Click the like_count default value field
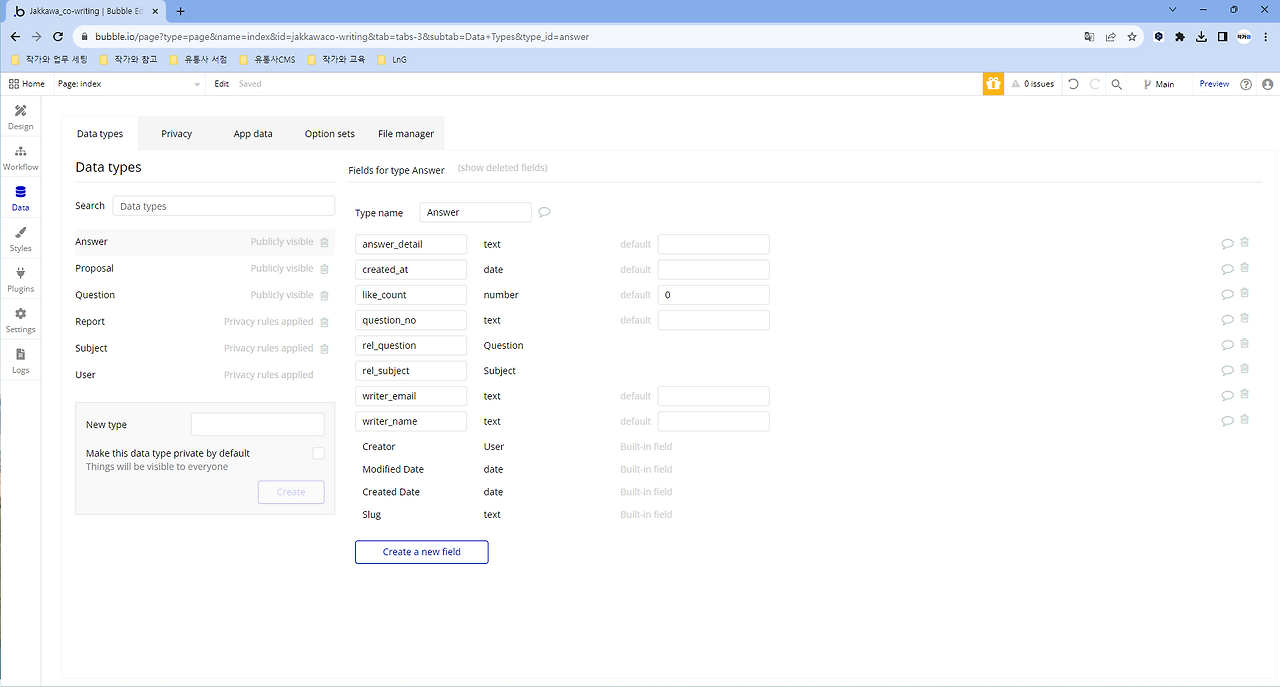 (713, 295)
